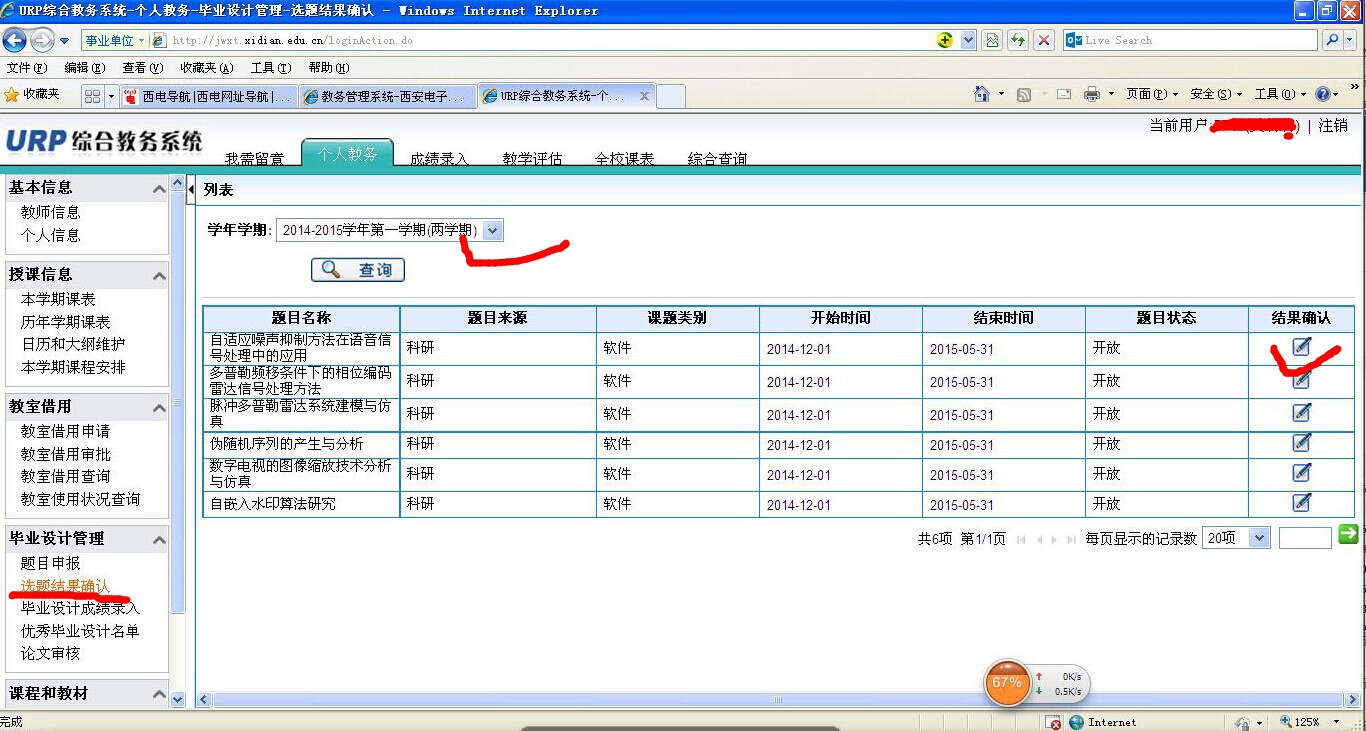Click the browser back arrow button
The width and height of the screenshot is (1366, 731).
click(15, 41)
